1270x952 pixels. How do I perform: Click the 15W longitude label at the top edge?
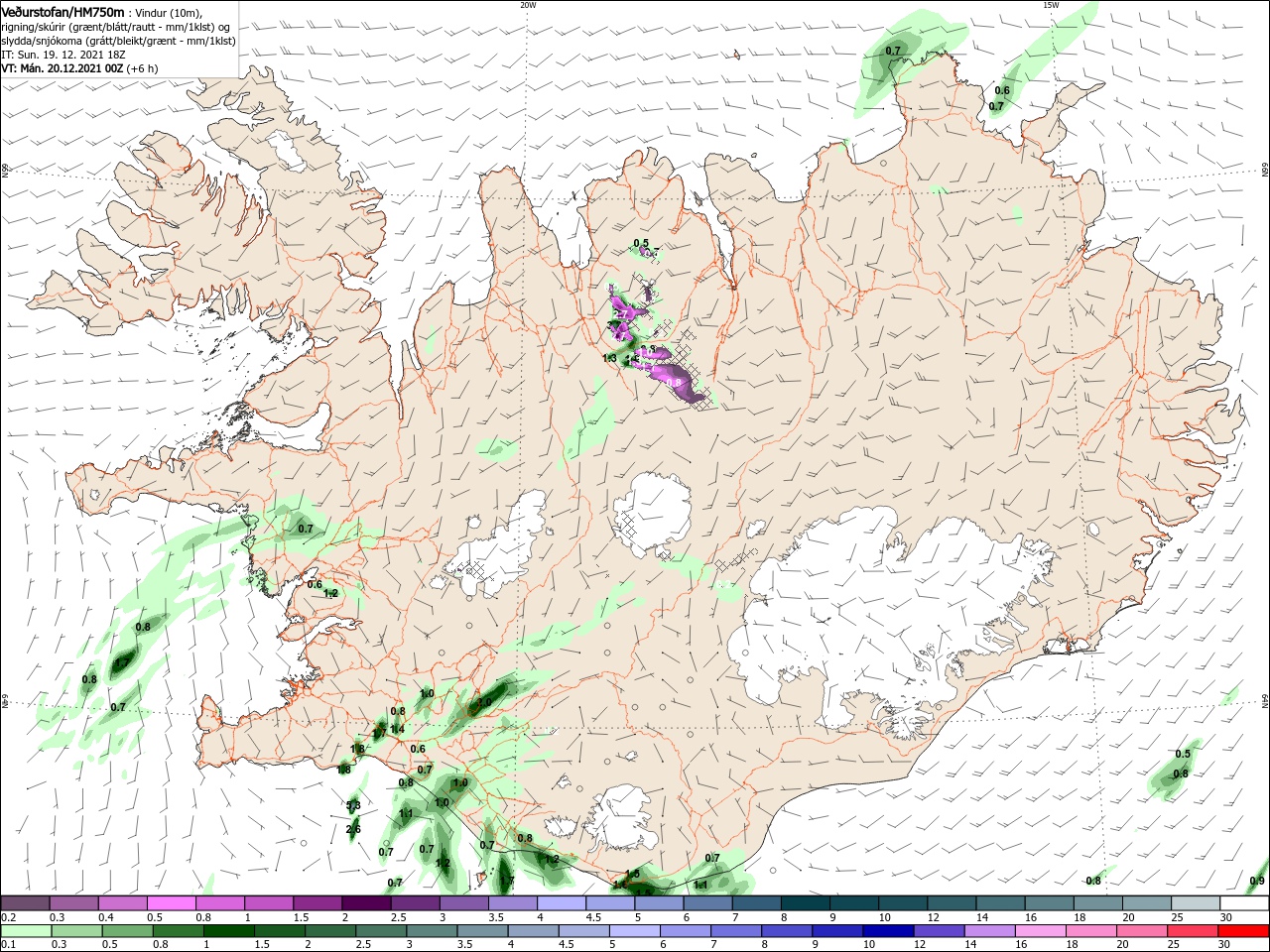pos(1050,5)
